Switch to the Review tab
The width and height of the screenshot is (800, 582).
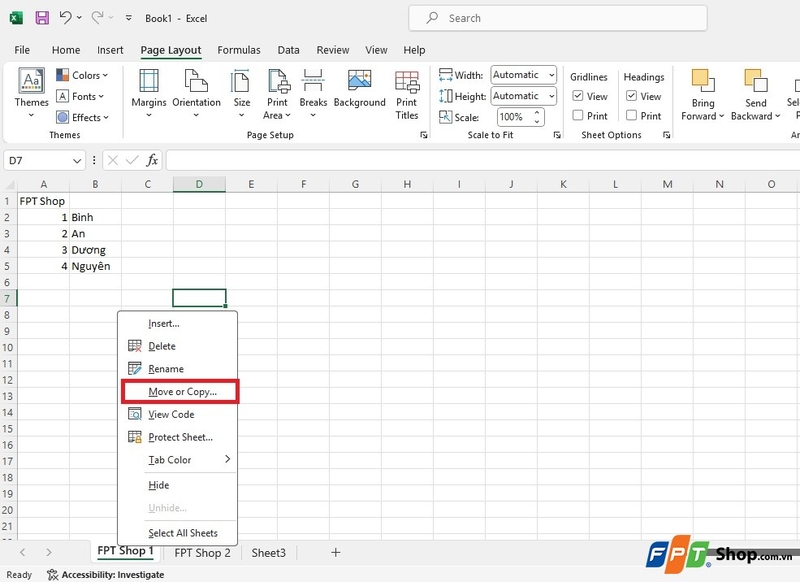point(333,50)
